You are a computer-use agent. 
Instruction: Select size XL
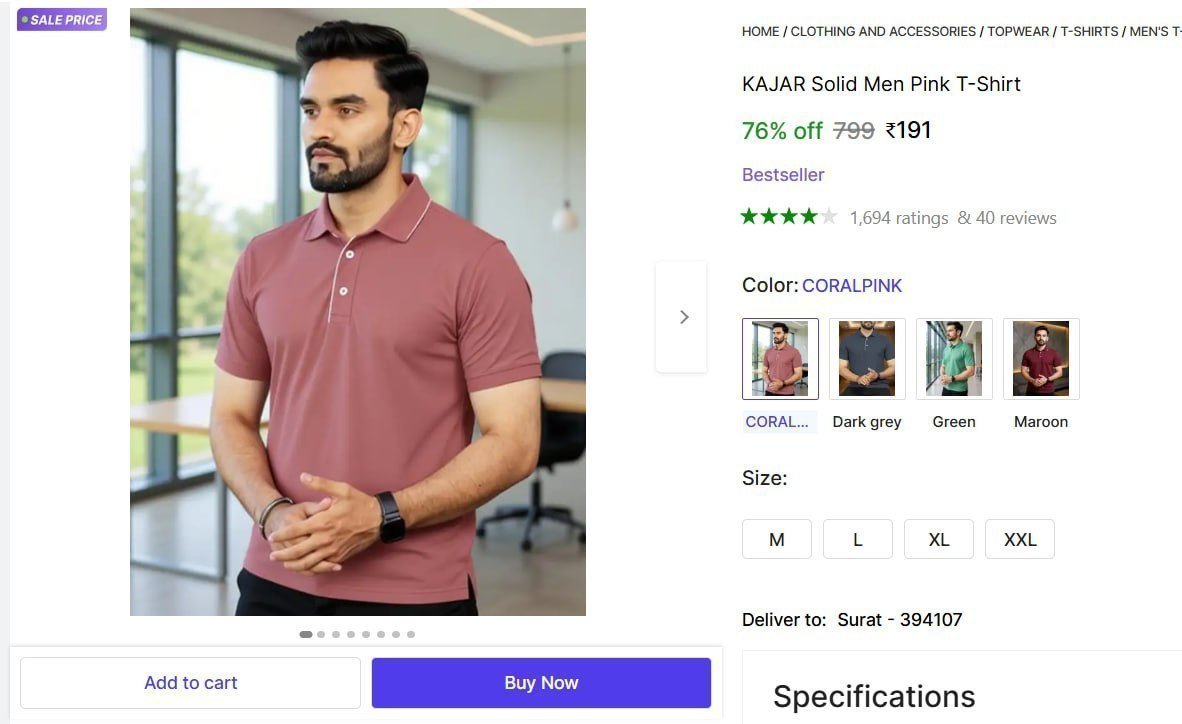point(938,539)
